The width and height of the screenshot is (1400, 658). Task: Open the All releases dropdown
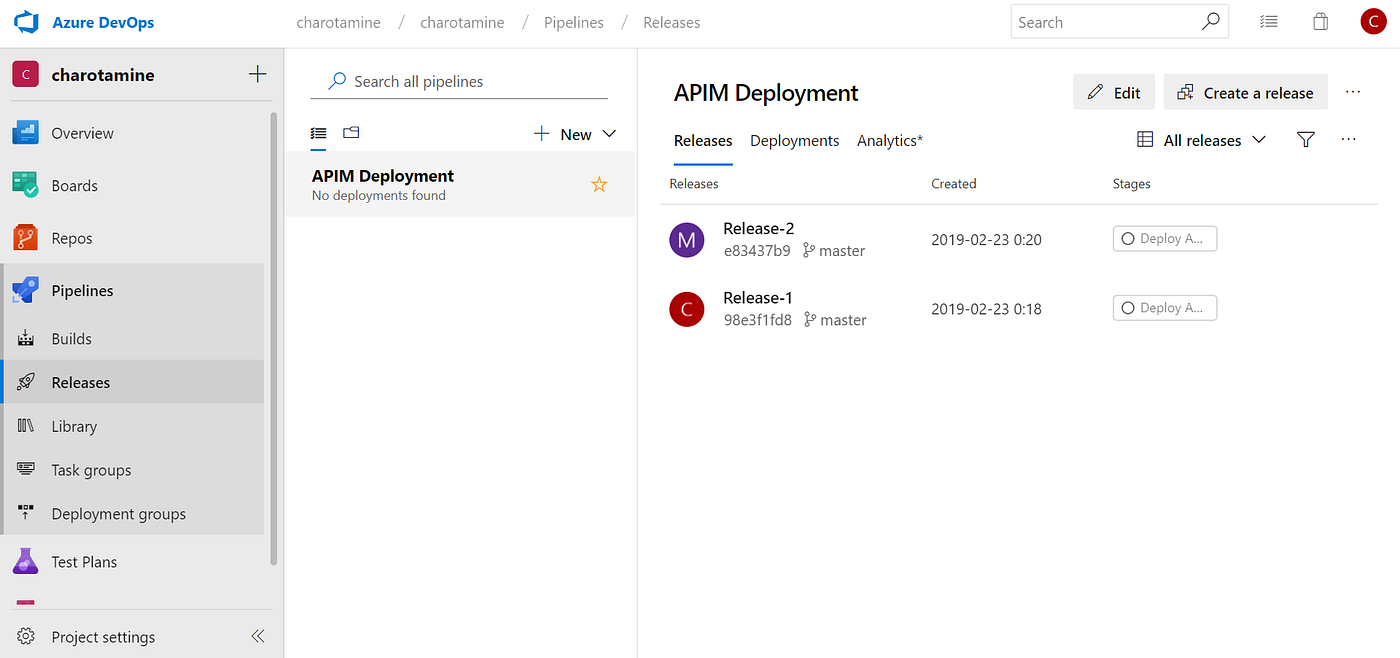[x=1201, y=140]
